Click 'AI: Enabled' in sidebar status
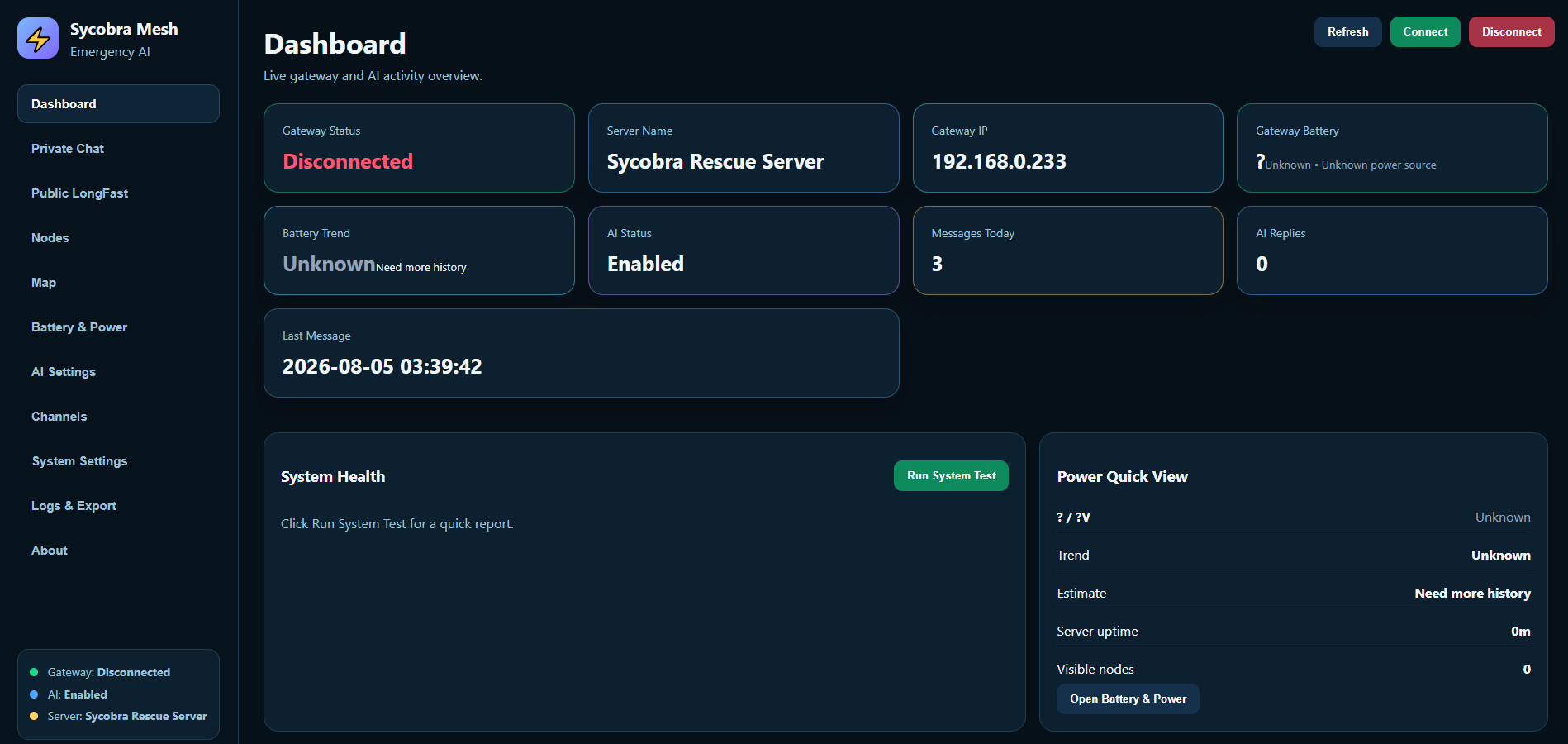The width and height of the screenshot is (1568, 744). (x=77, y=694)
